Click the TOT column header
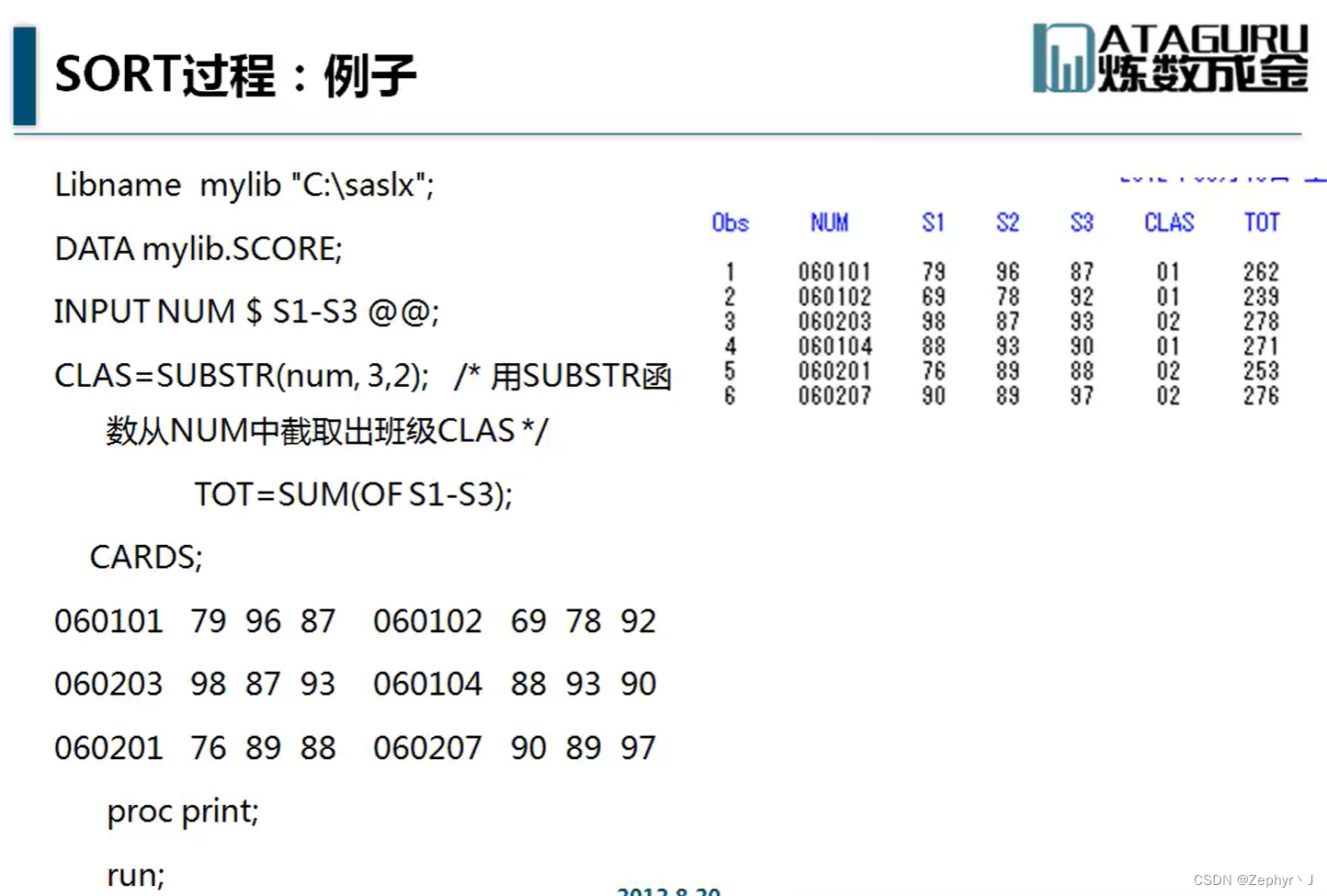The height and width of the screenshot is (896, 1327). tap(1260, 222)
